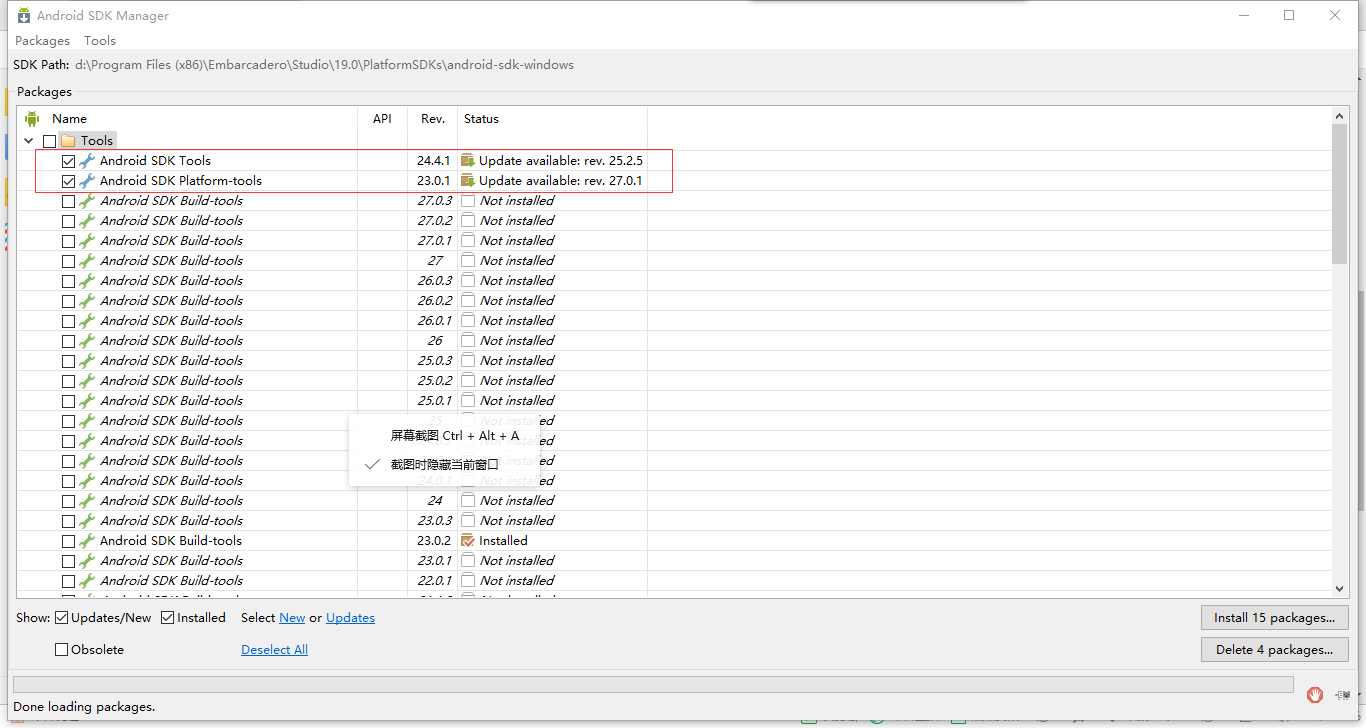
Task: Open the Packages menu
Action: pos(42,41)
